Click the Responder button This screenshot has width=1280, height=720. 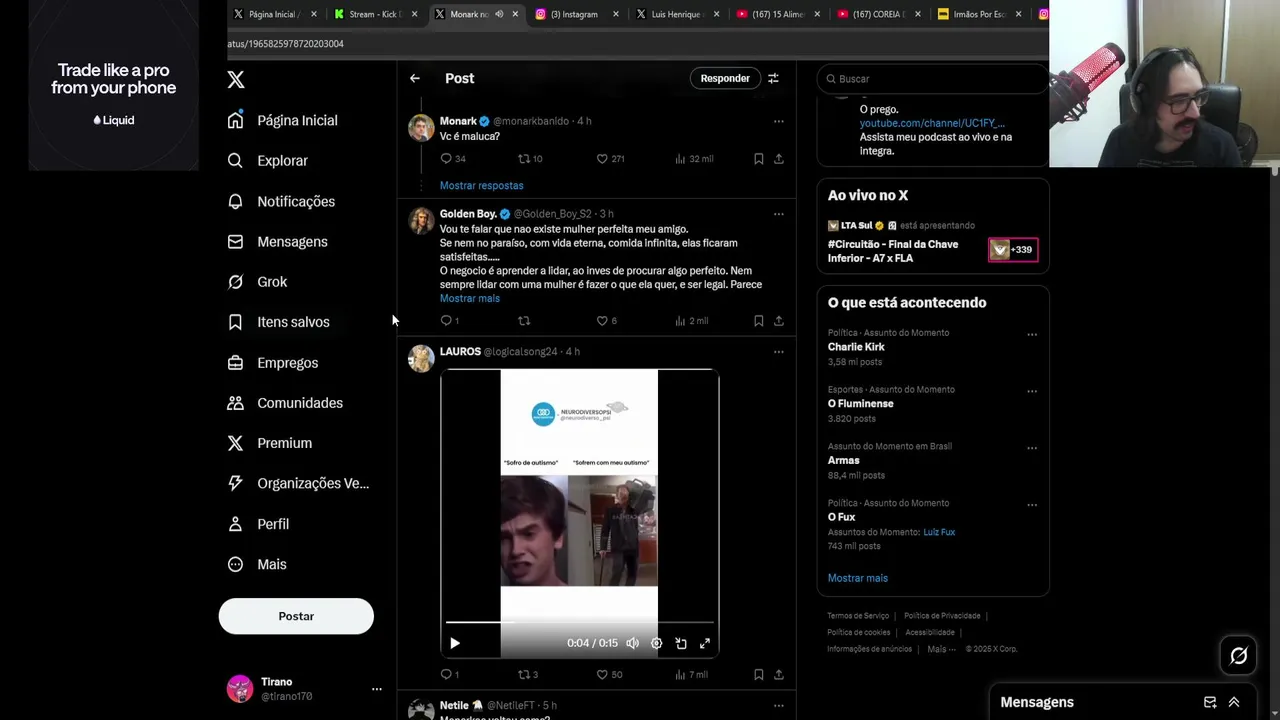725,78
